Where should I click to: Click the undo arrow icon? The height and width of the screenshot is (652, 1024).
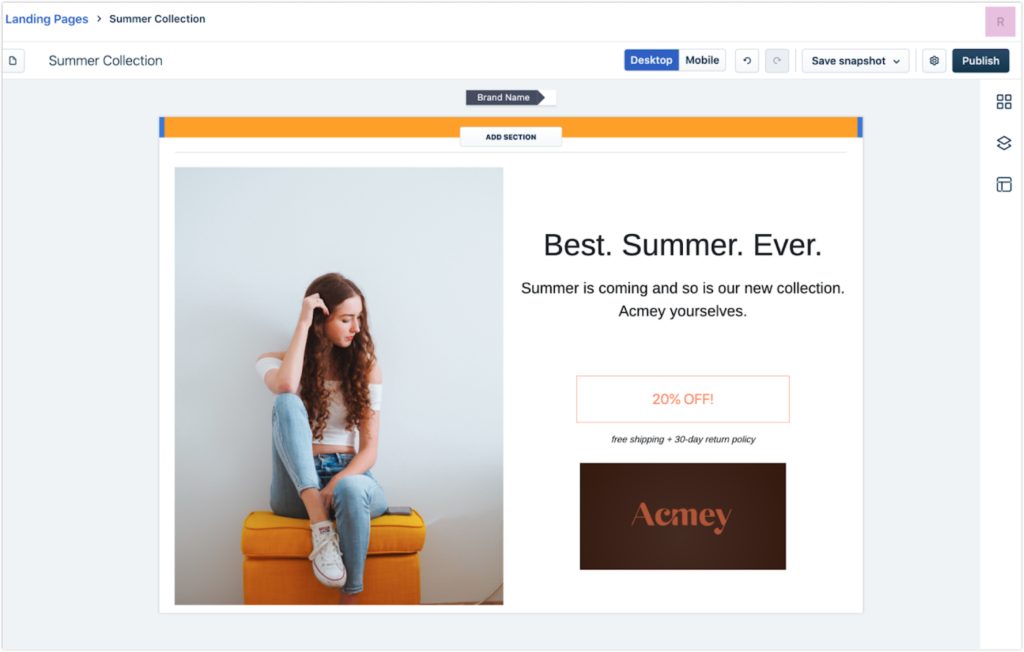click(747, 61)
